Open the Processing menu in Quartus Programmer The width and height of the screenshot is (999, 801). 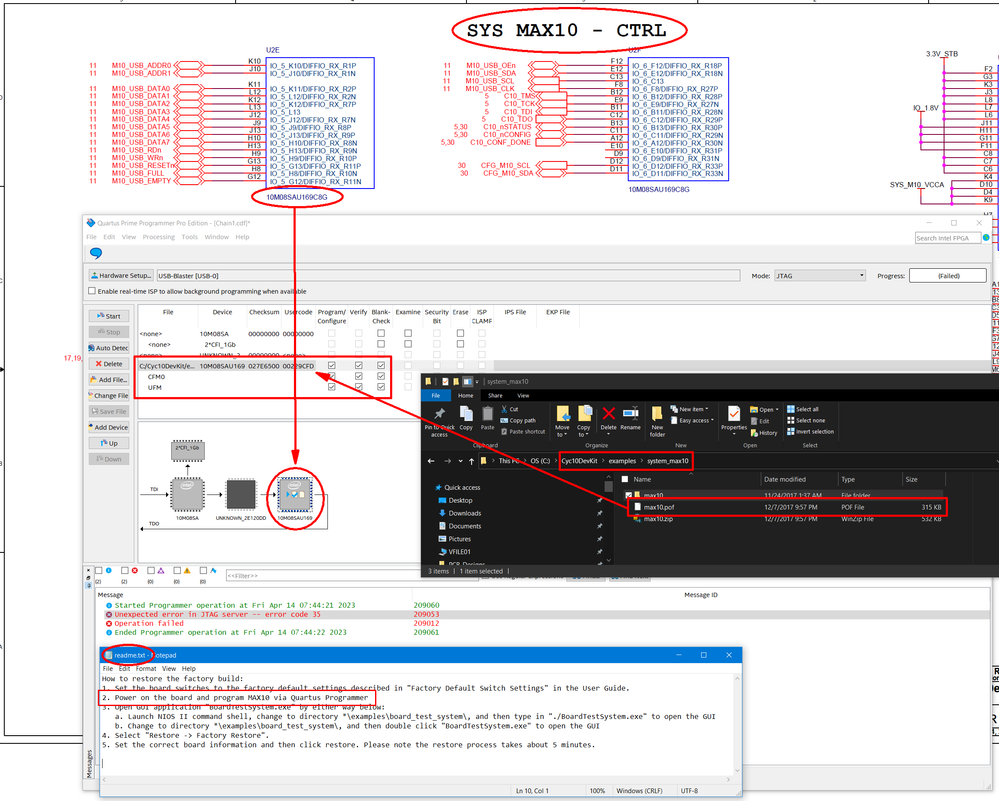tap(159, 236)
